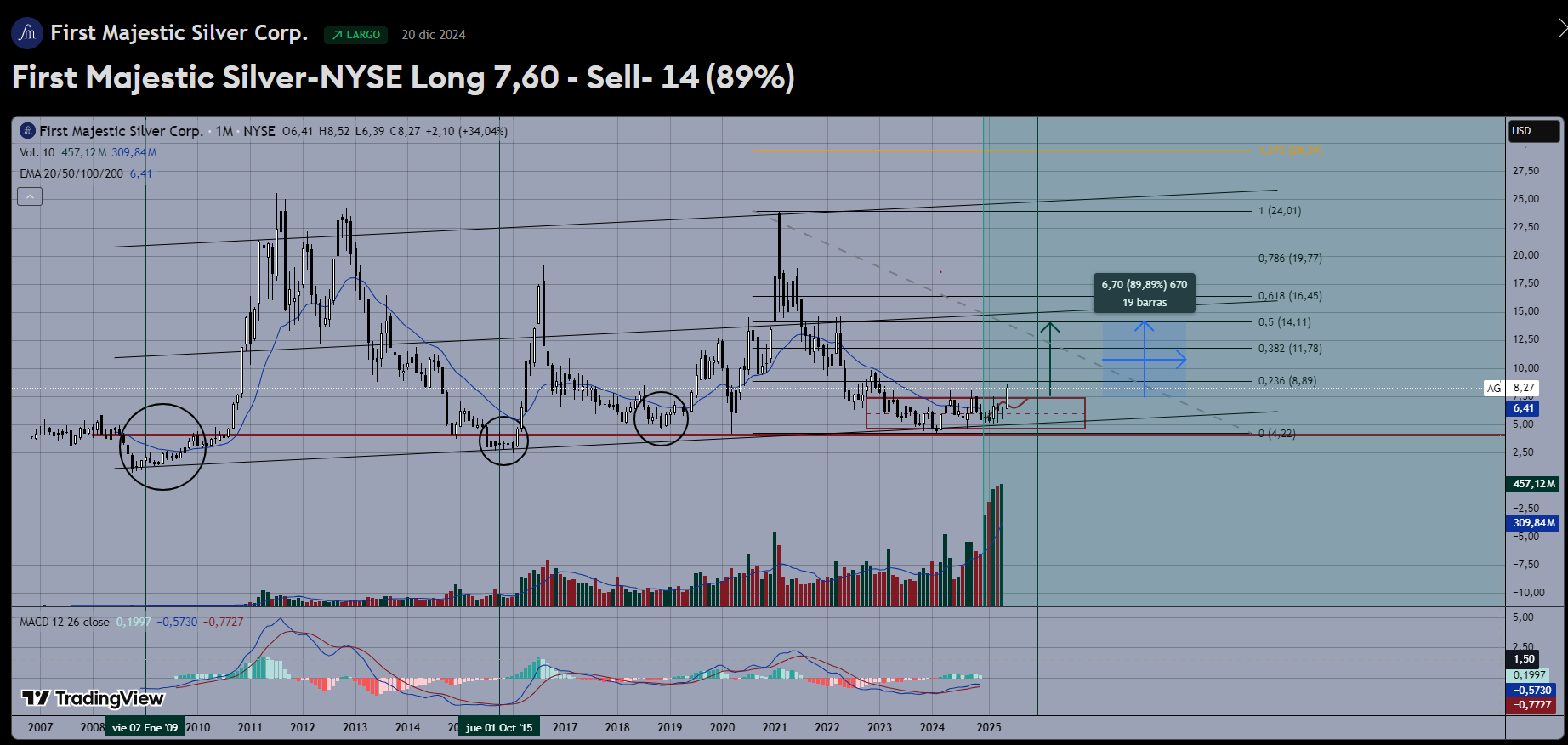This screenshot has height=745, width=1568.
Task: Click the −10,00 price axis label
Action: tap(1527, 593)
